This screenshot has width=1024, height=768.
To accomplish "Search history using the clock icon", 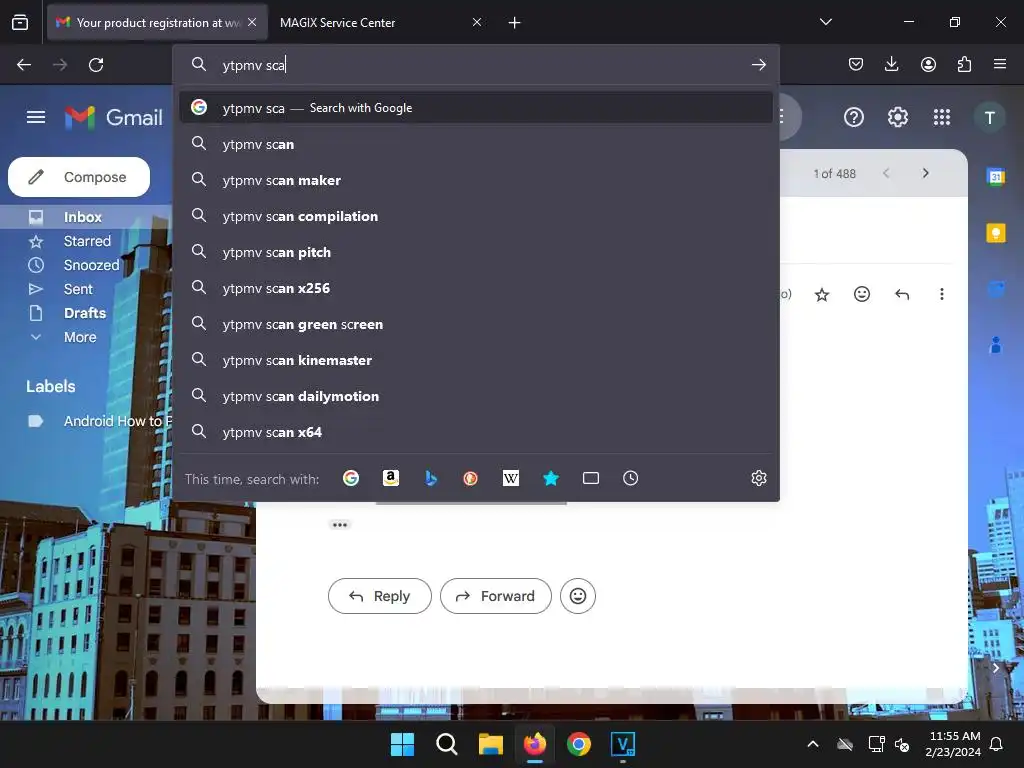I will pyautogui.click(x=630, y=478).
